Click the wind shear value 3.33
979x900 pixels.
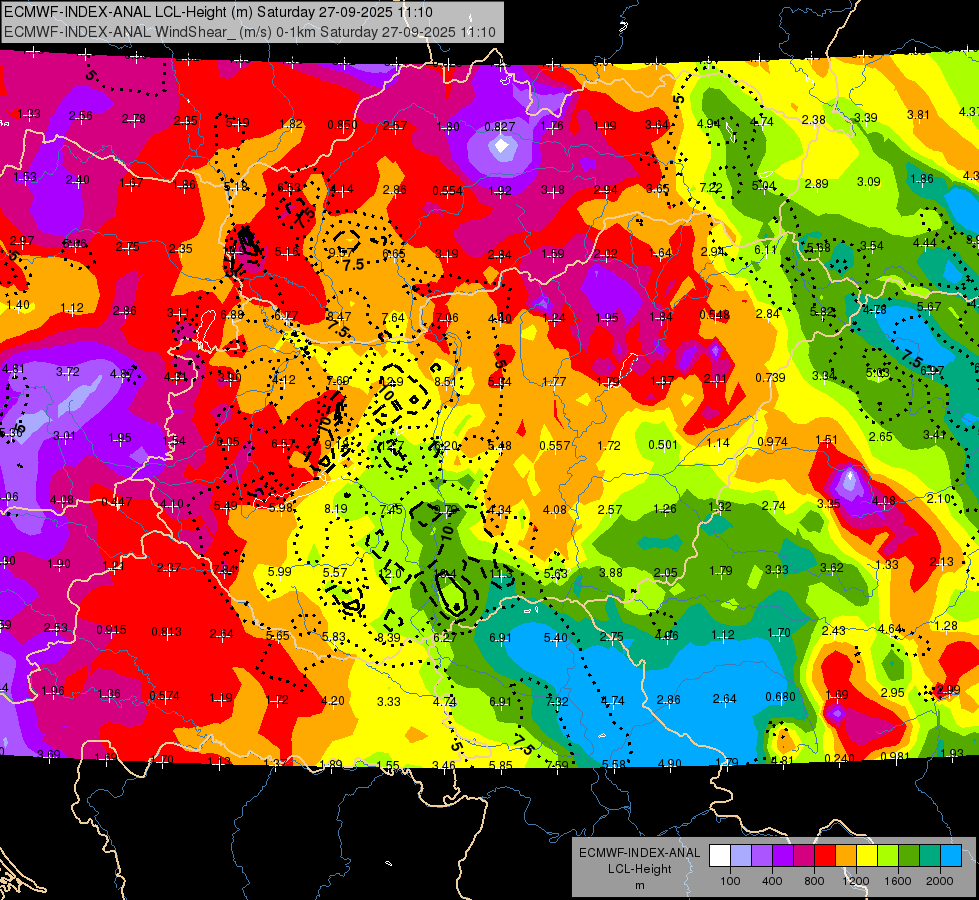point(388,702)
